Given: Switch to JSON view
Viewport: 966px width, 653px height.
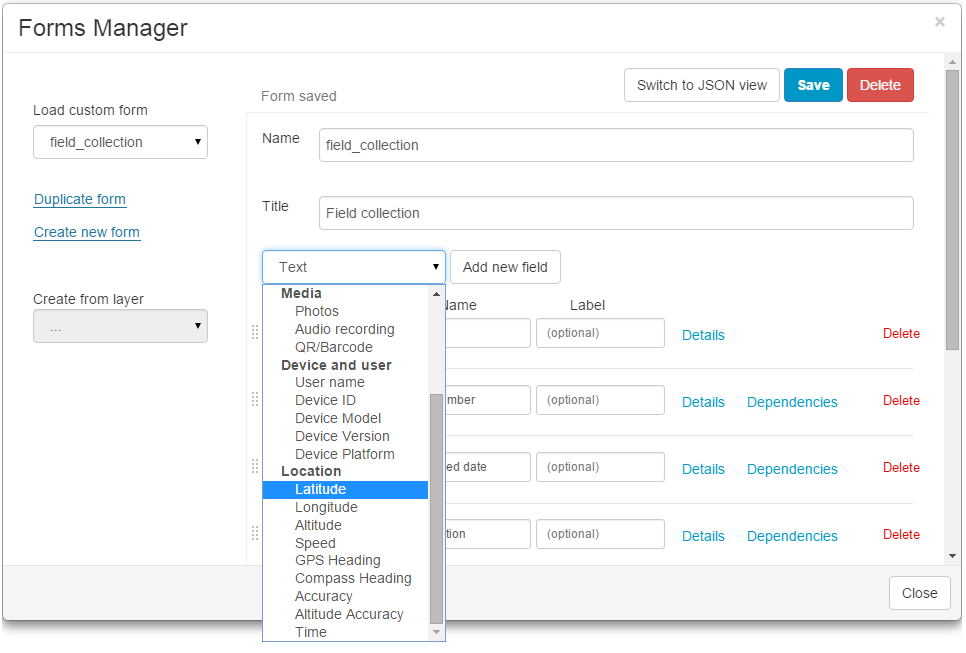Looking at the screenshot, I should [x=701, y=85].
